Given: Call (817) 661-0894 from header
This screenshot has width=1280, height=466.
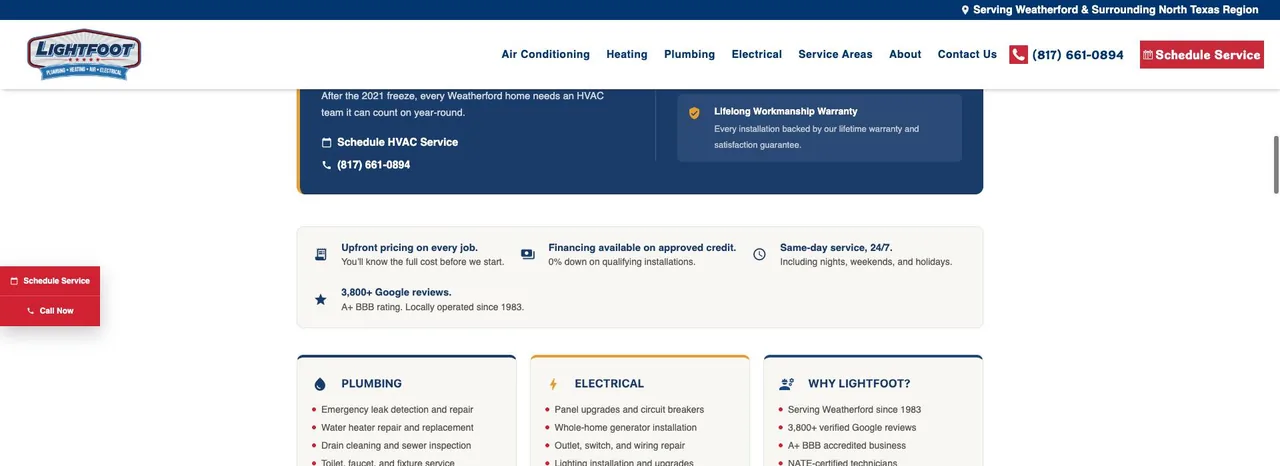Looking at the screenshot, I should [1078, 55].
